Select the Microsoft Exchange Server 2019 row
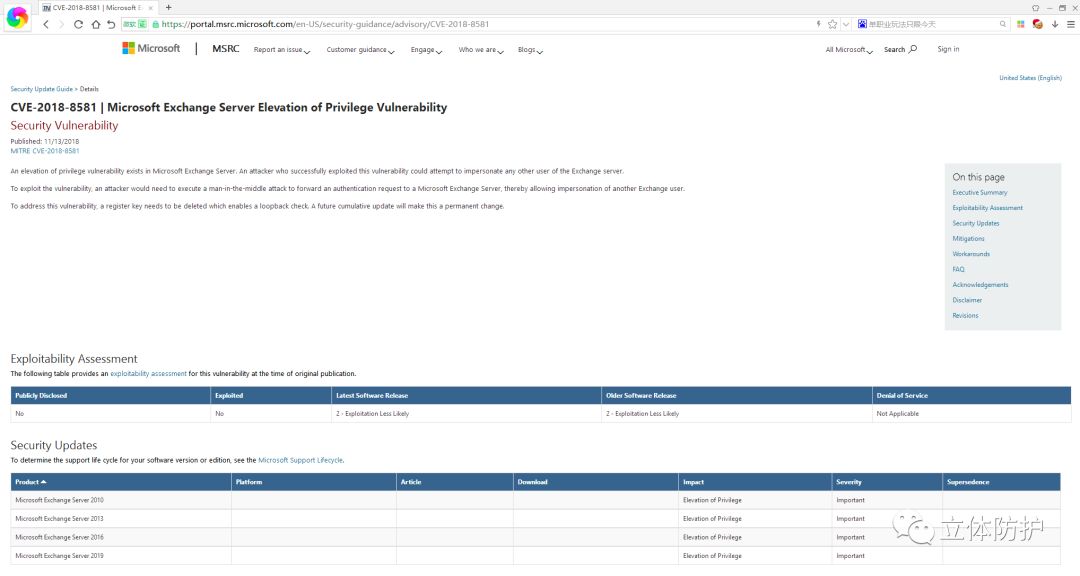Viewport: 1080px width, 576px height. (x=535, y=556)
